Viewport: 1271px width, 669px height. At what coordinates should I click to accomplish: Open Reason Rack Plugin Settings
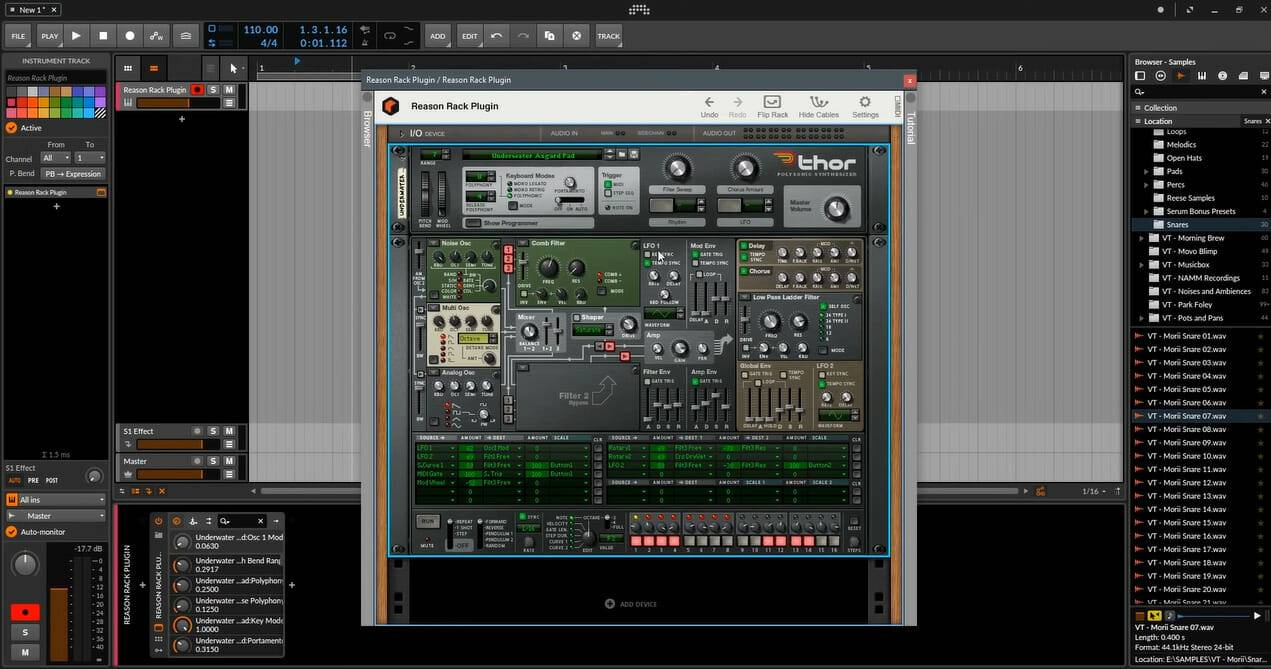point(865,106)
